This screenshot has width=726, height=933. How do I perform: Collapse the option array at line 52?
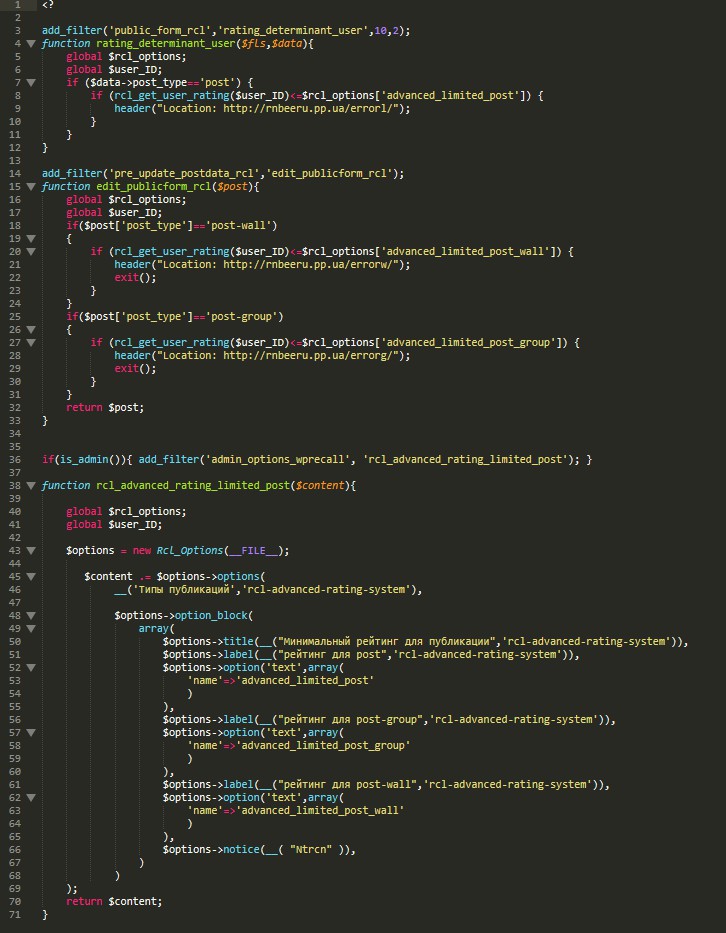(31, 668)
